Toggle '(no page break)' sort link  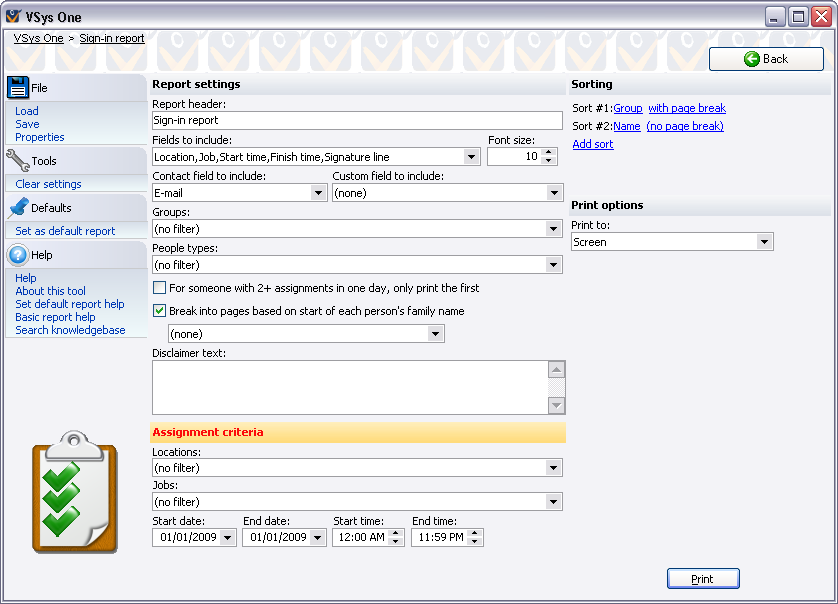pos(685,126)
